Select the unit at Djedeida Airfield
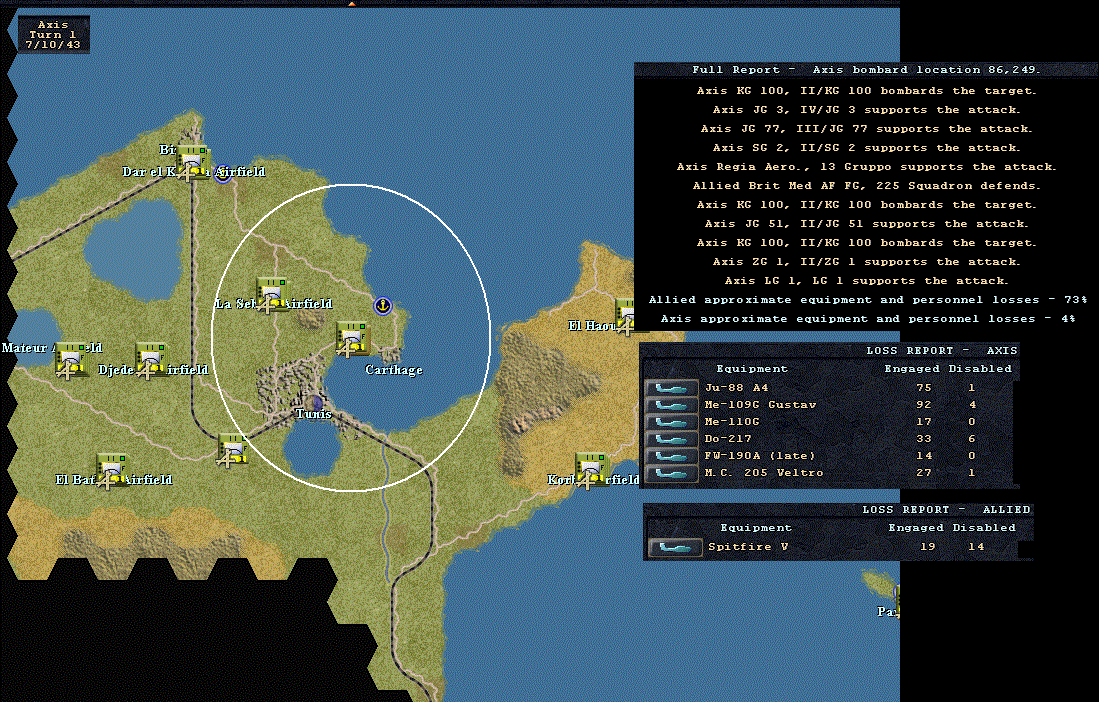Viewport: 1099px width, 702px height. point(151,360)
